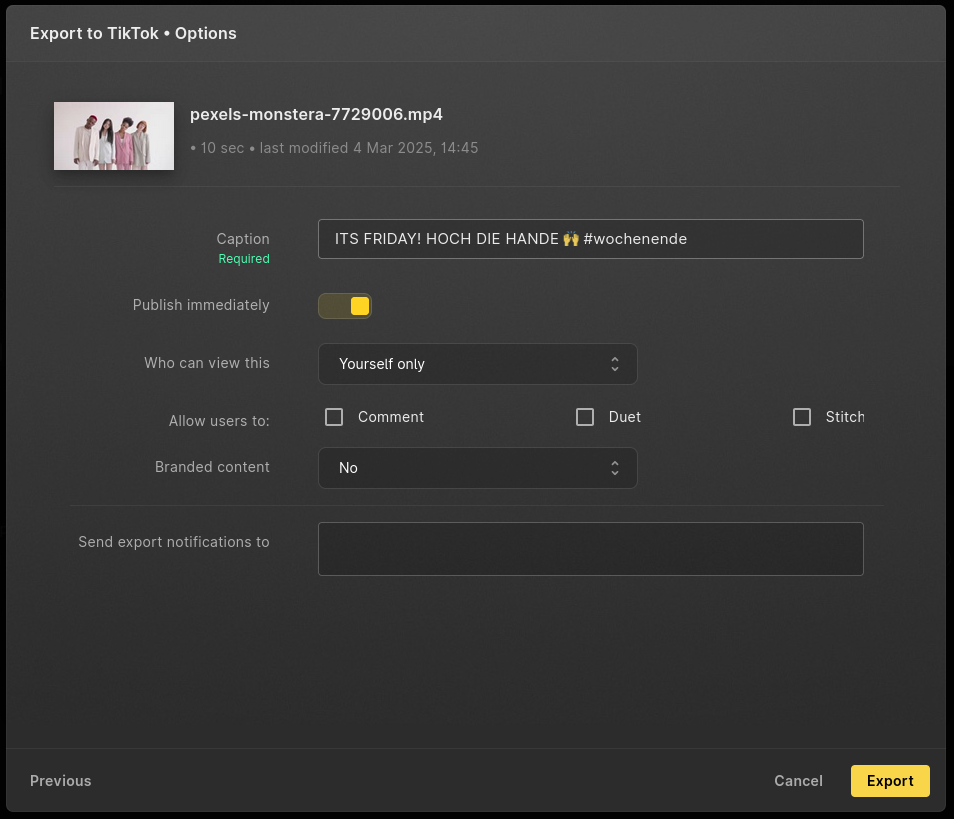Screen dimensions: 954x819
Task: Click the Duet label text
Action: click(x=625, y=417)
